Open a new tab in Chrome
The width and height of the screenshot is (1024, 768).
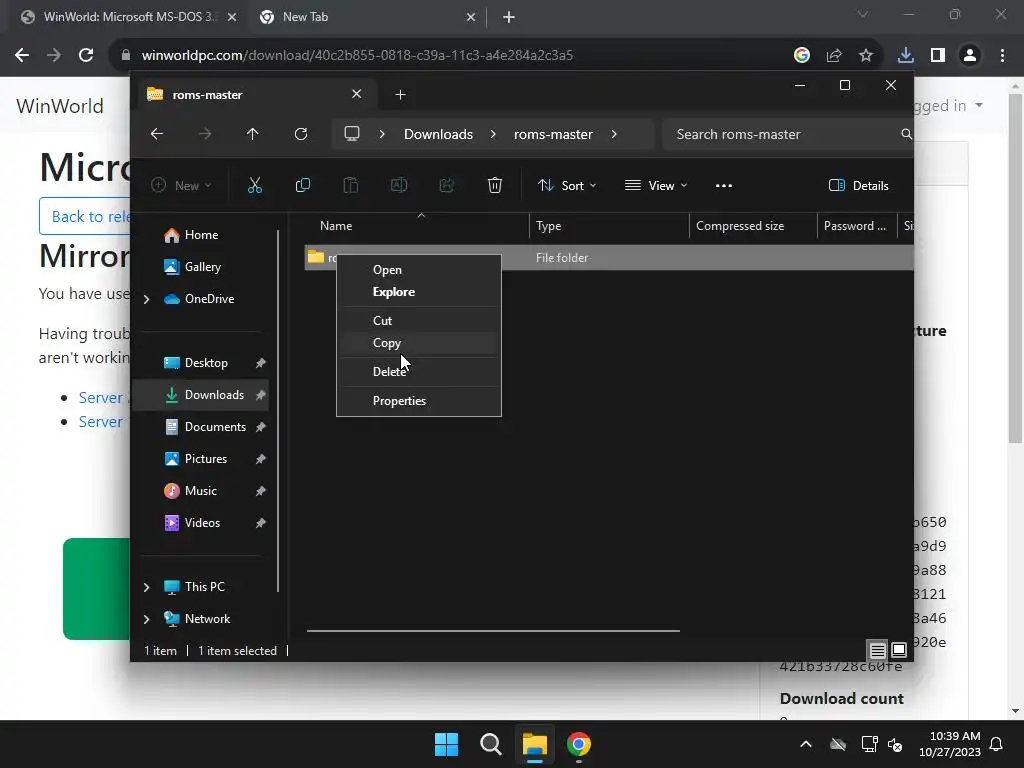pyautogui.click(x=509, y=17)
